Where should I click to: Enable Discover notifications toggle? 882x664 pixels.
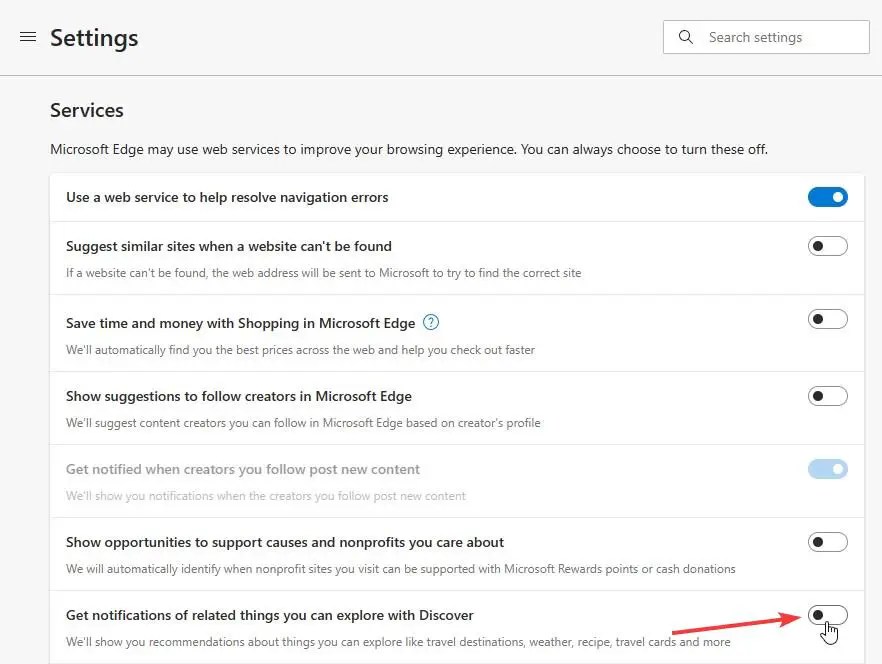[827, 615]
